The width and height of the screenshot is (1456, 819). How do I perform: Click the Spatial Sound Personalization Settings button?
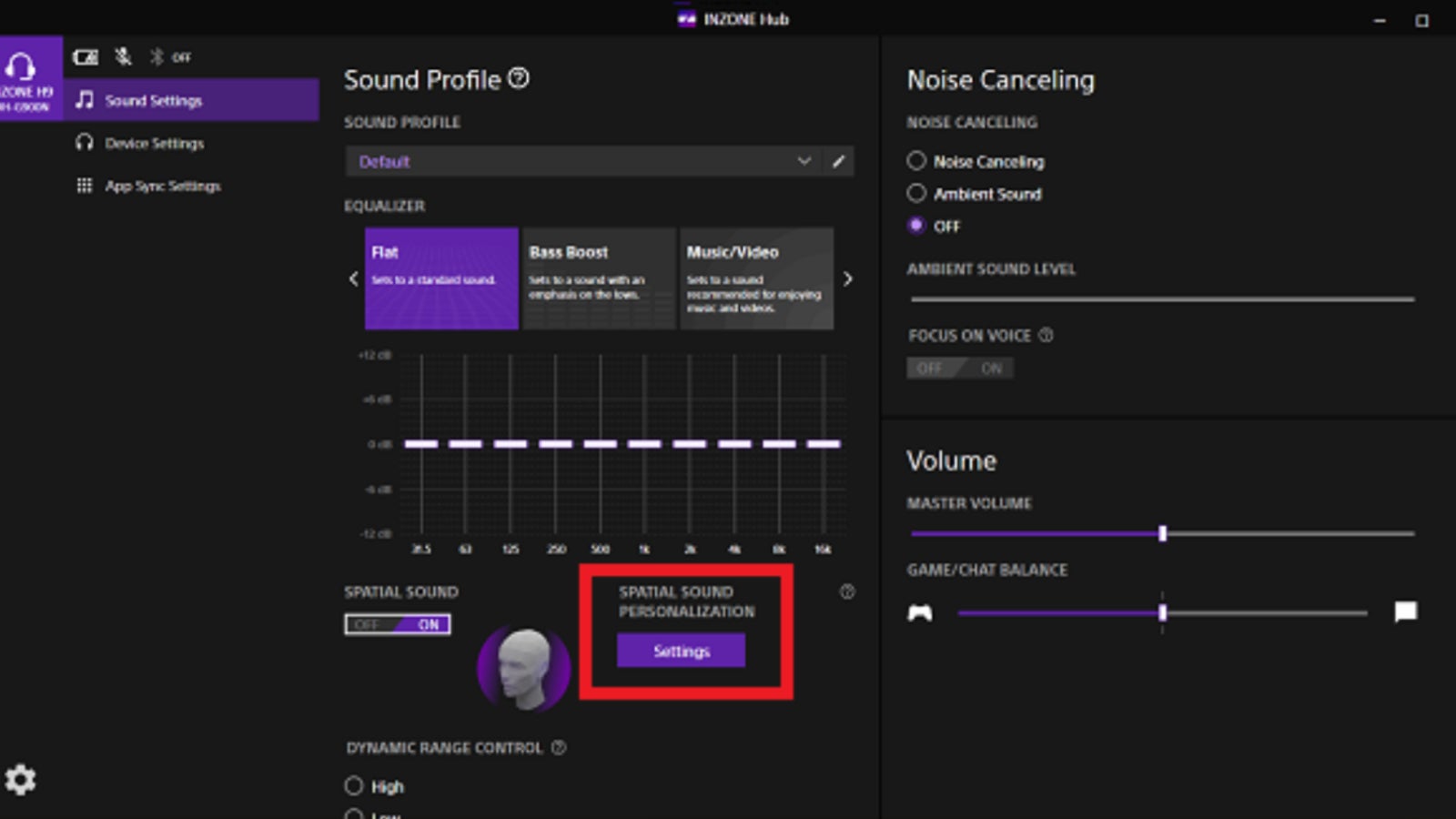click(x=681, y=650)
